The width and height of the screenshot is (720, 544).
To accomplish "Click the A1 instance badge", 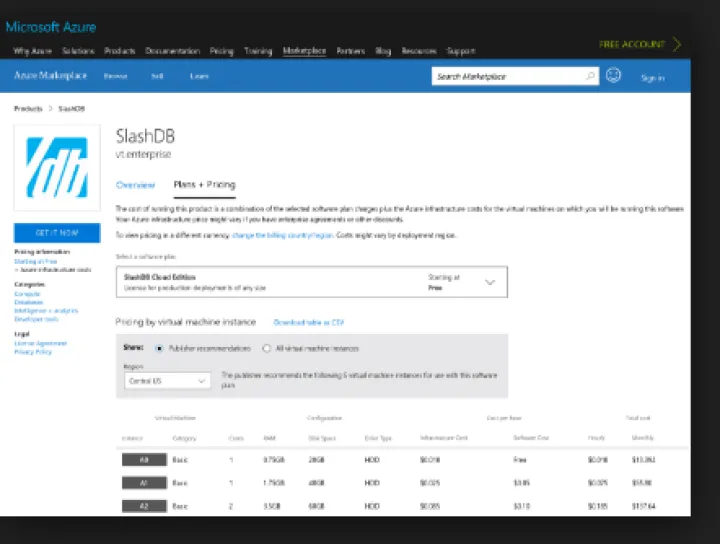I will pos(144,483).
